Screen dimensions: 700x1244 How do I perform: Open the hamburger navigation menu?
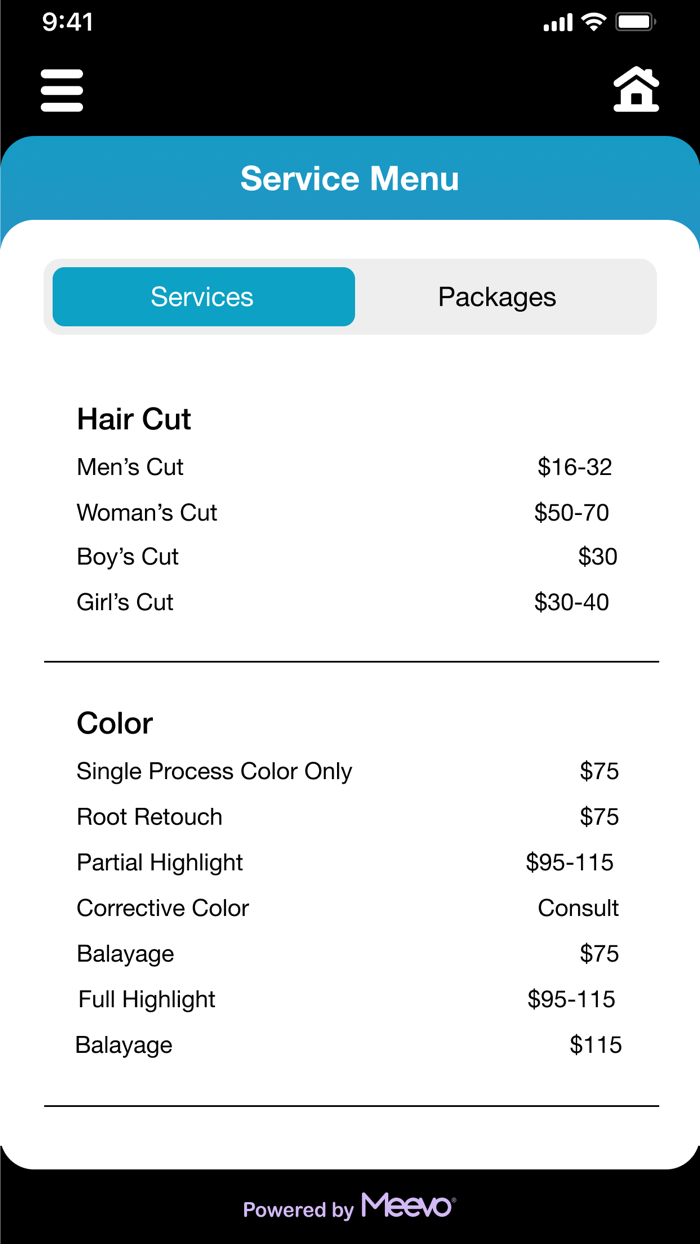point(61,89)
